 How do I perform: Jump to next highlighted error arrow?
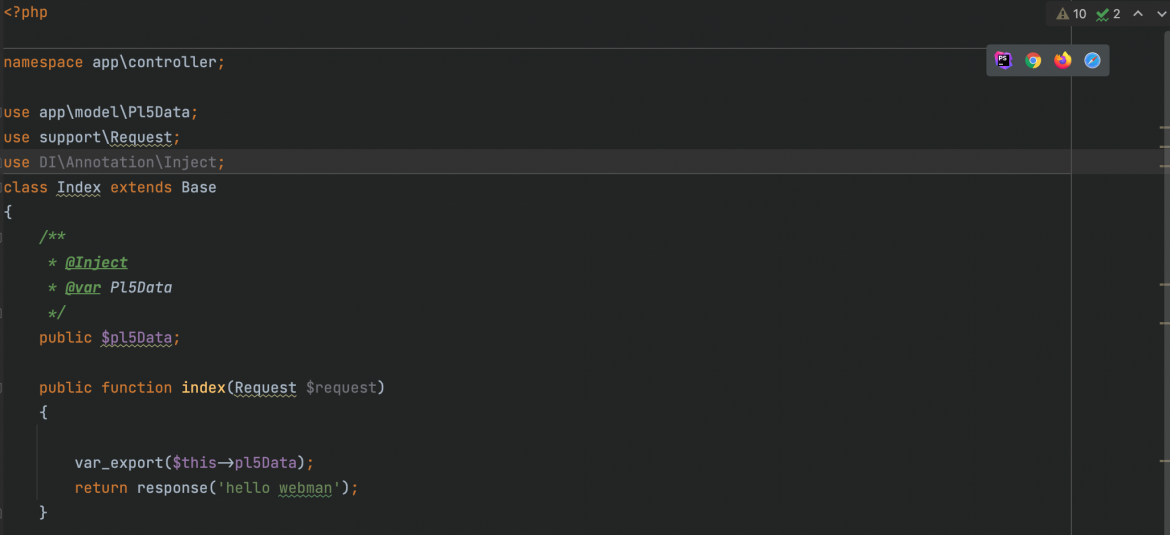pyautogui.click(x=1161, y=13)
